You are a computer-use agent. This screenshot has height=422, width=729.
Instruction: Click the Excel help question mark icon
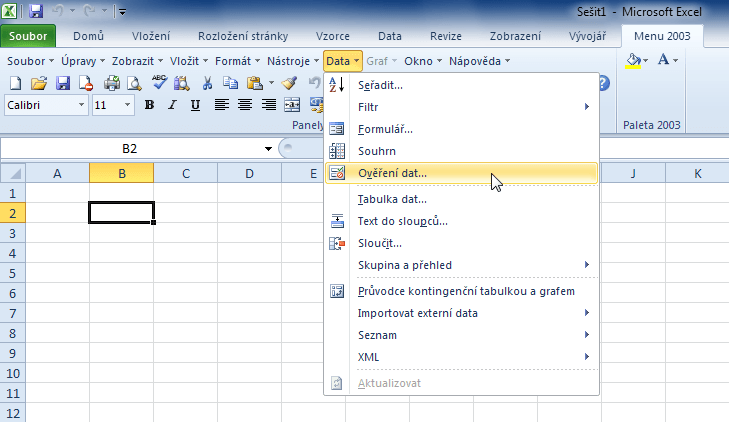[x=603, y=84]
